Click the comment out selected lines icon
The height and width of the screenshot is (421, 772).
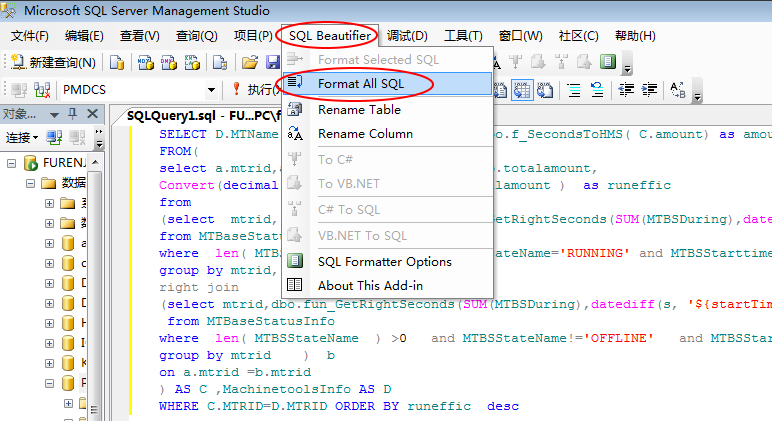(574, 90)
